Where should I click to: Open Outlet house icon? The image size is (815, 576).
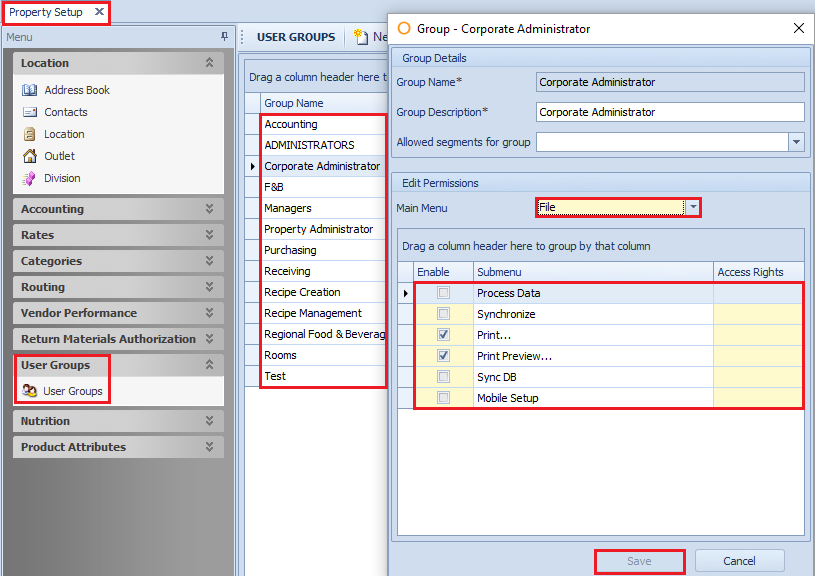[x=29, y=156]
